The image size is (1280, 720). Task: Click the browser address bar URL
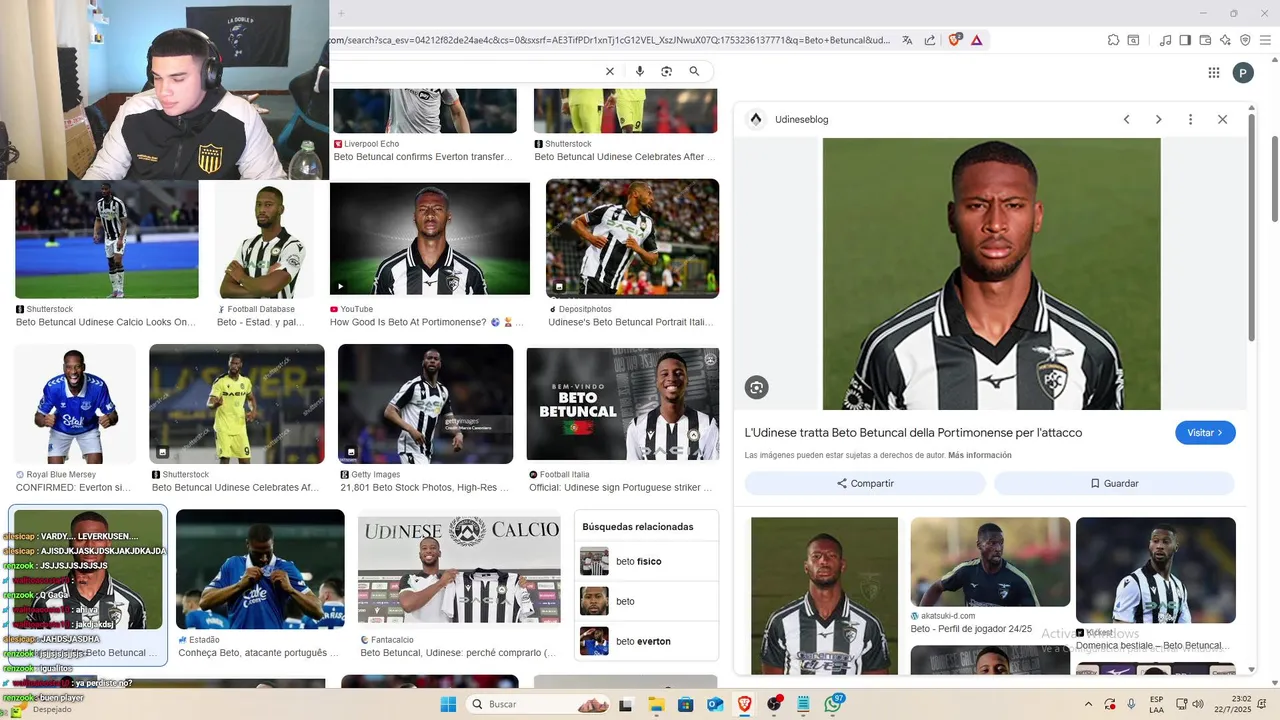coord(608,40)
